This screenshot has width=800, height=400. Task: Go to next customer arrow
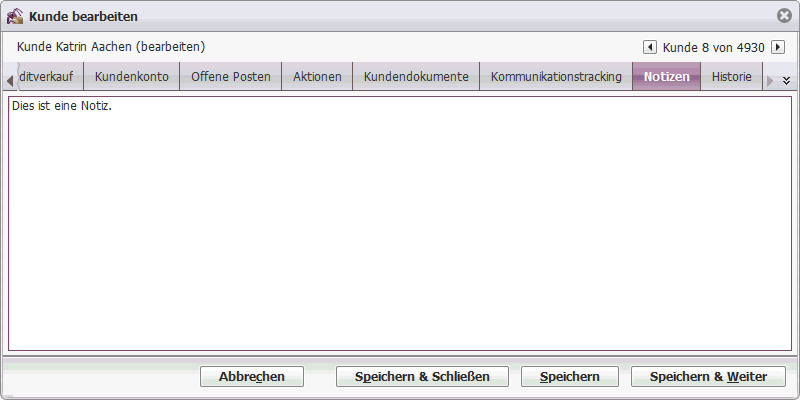[778, 47]
